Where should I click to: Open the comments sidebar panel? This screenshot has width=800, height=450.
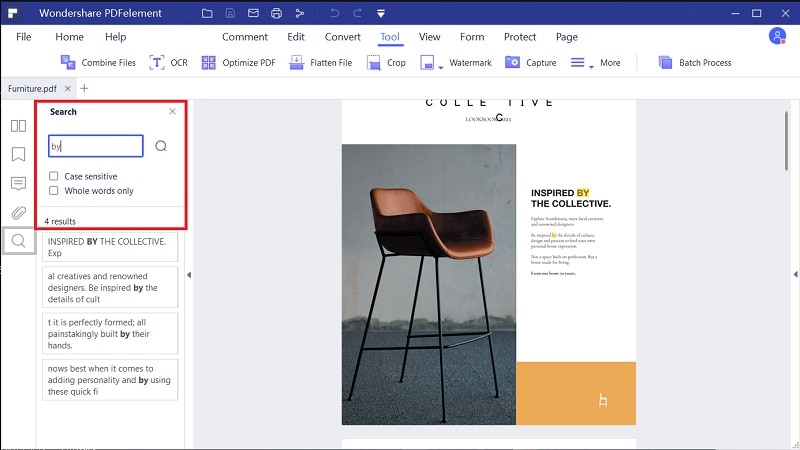point(18,183)
